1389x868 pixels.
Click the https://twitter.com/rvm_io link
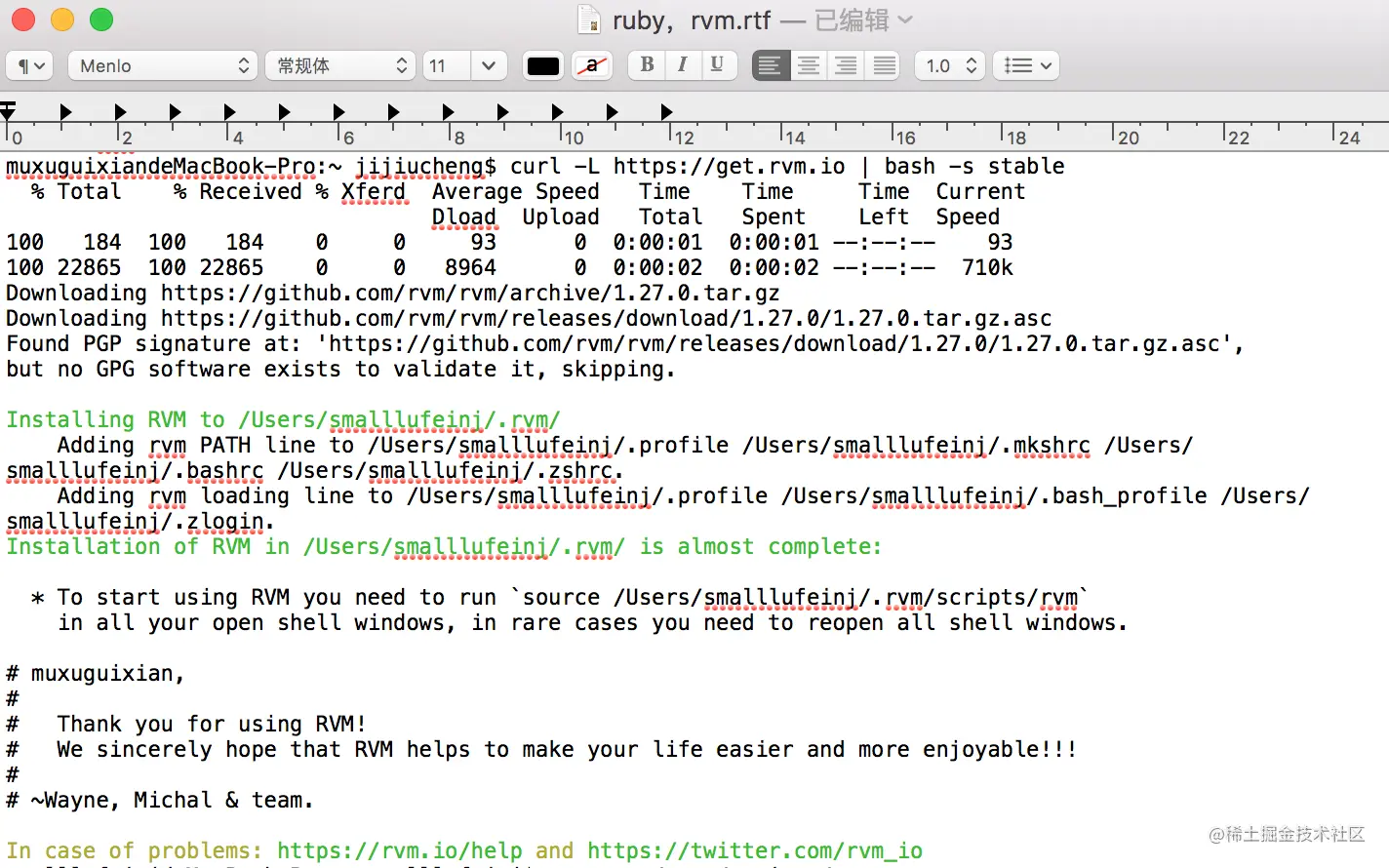[x=753, y=849]
